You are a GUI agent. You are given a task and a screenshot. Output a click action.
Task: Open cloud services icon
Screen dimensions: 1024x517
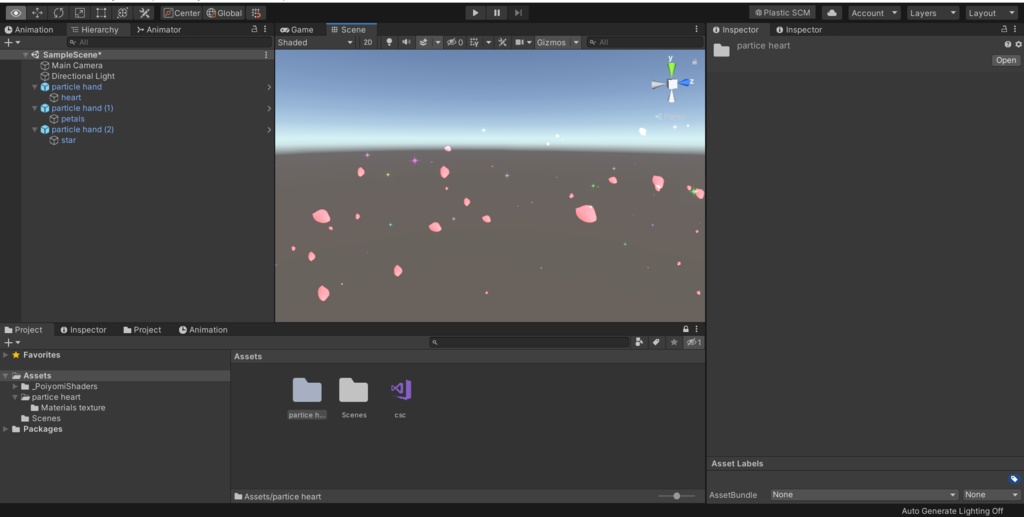click(x=831, y=12)
